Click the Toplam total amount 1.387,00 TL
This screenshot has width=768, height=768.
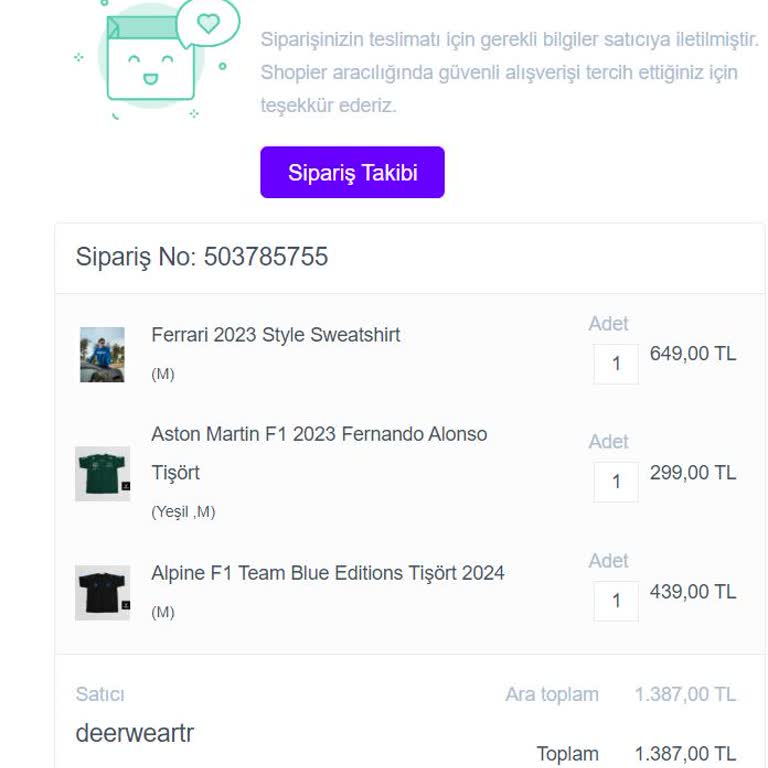(685, 753)
